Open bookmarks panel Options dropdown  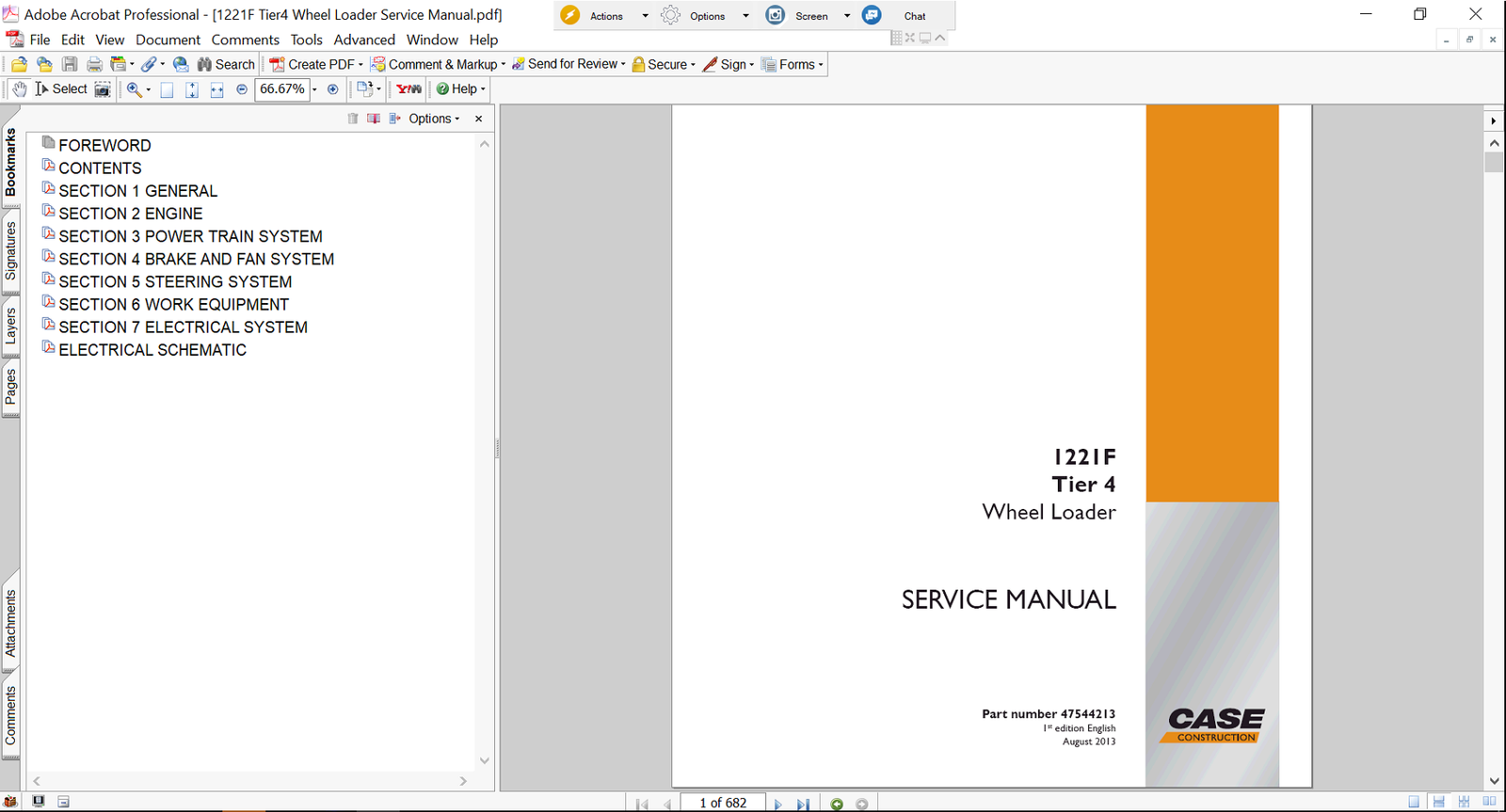coord(434,119)
